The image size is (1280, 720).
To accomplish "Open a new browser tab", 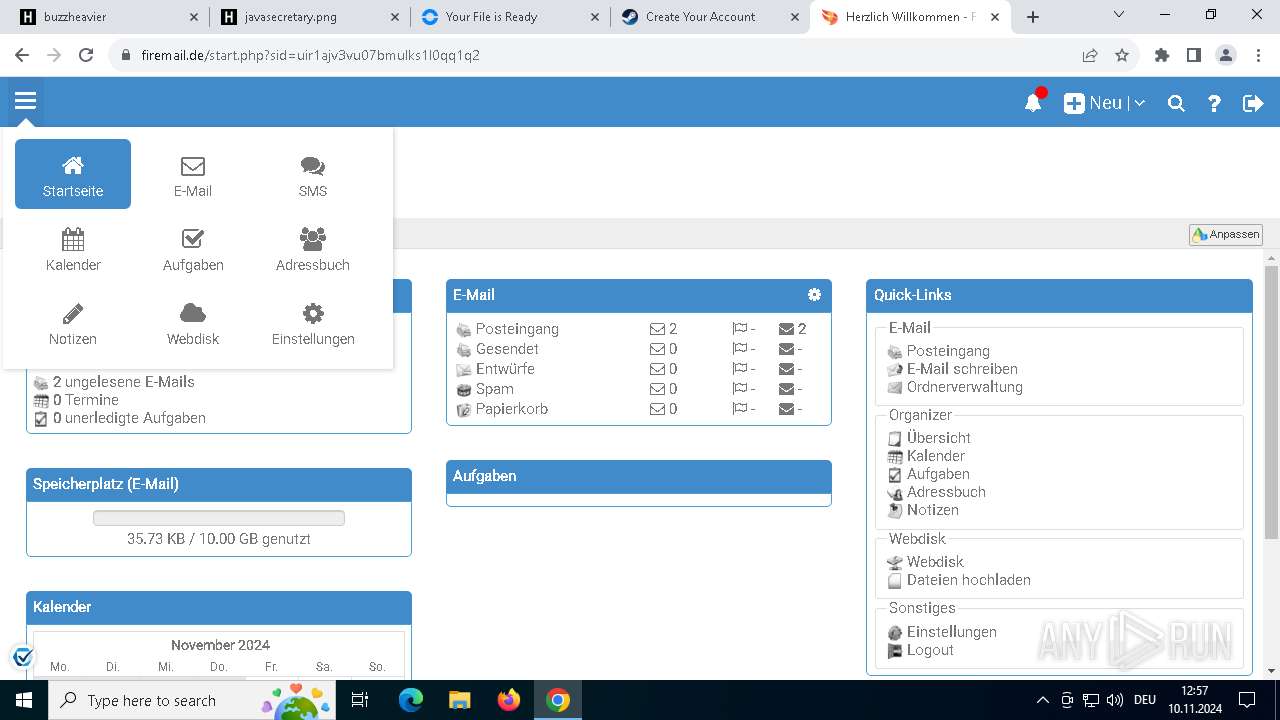I will coord(1033,17).
